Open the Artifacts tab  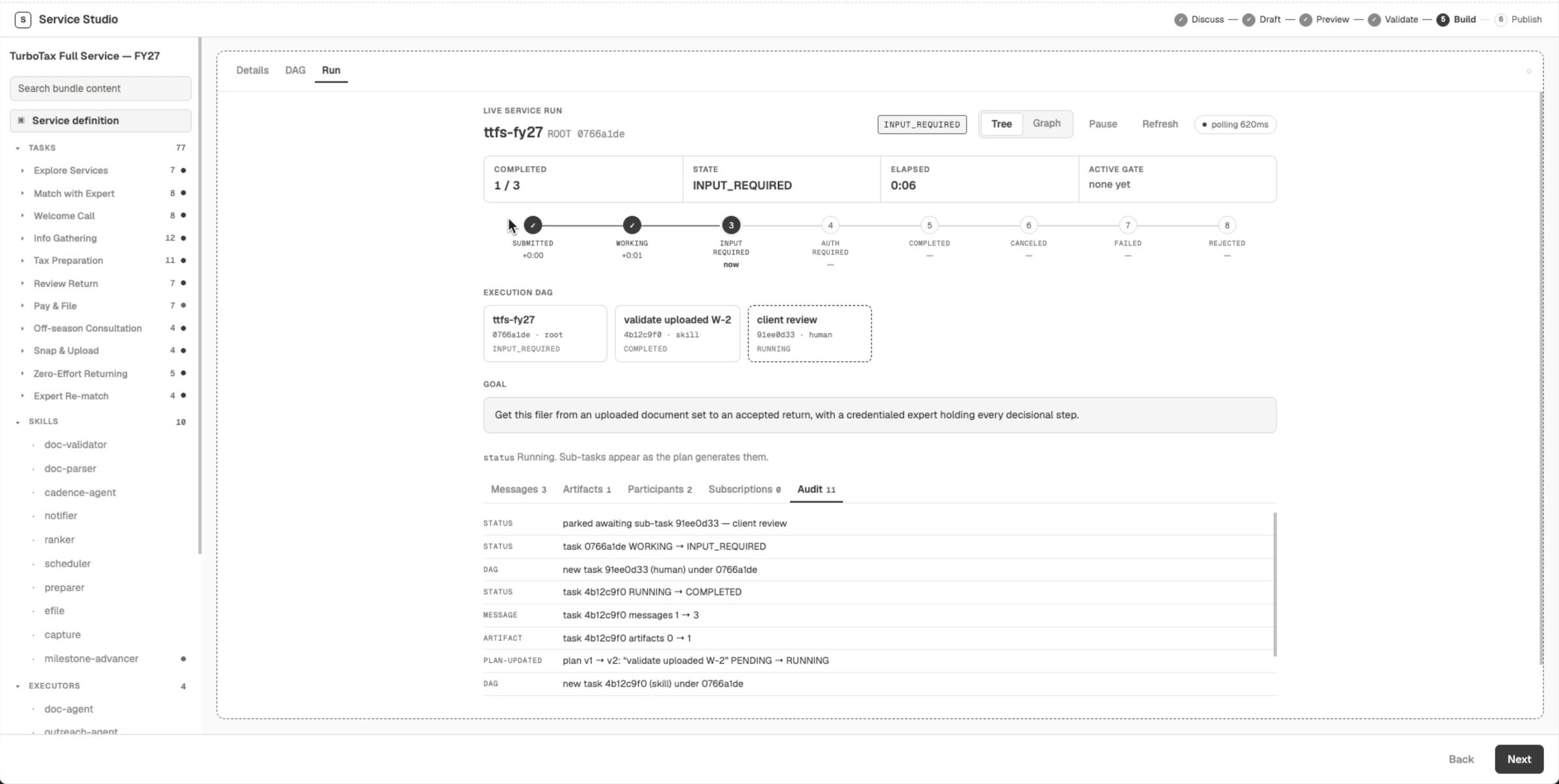(x=587, y=489)
